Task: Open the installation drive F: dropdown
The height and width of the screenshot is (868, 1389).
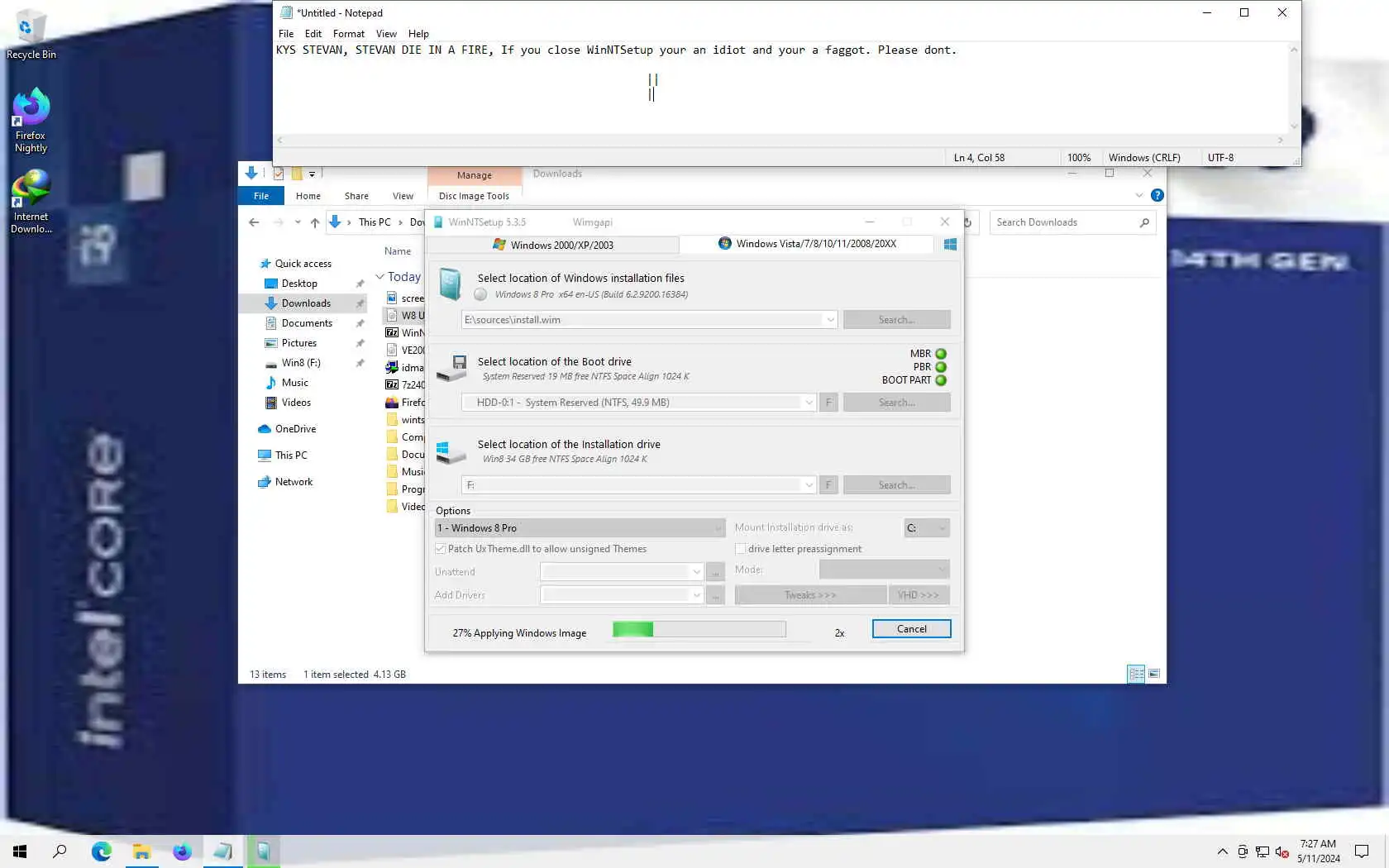Action: [809, 485]
